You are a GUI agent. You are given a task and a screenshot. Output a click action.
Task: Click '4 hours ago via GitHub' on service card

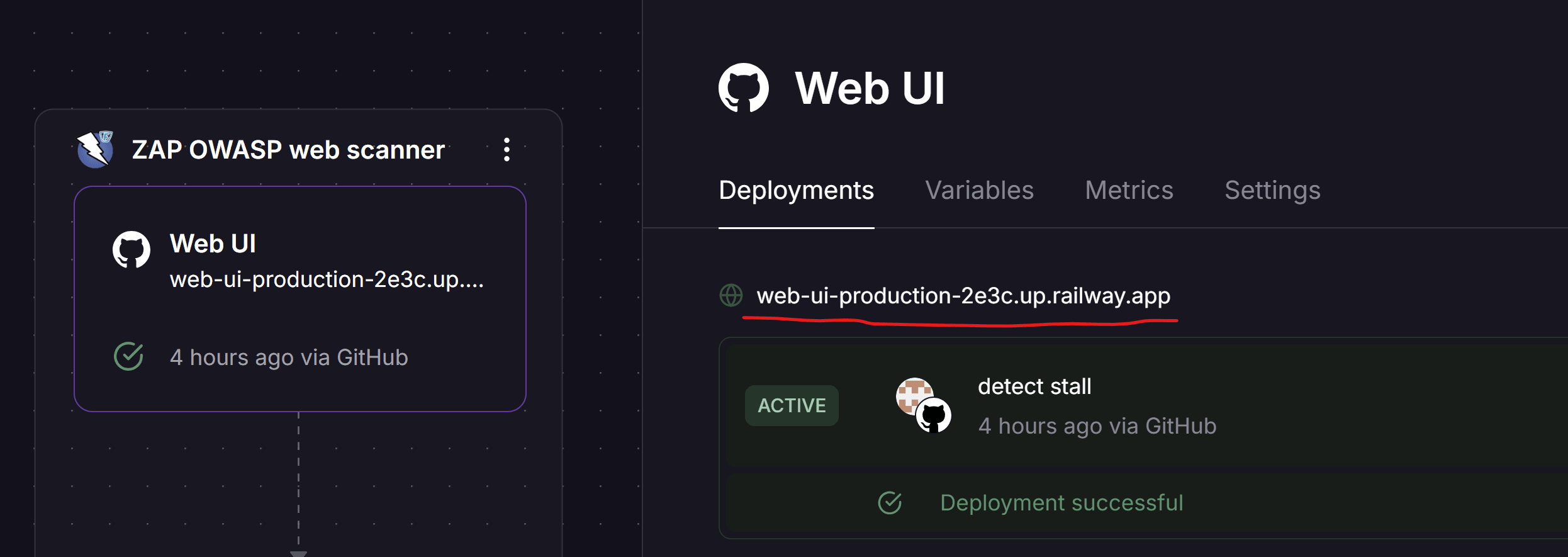coord(289,357)
